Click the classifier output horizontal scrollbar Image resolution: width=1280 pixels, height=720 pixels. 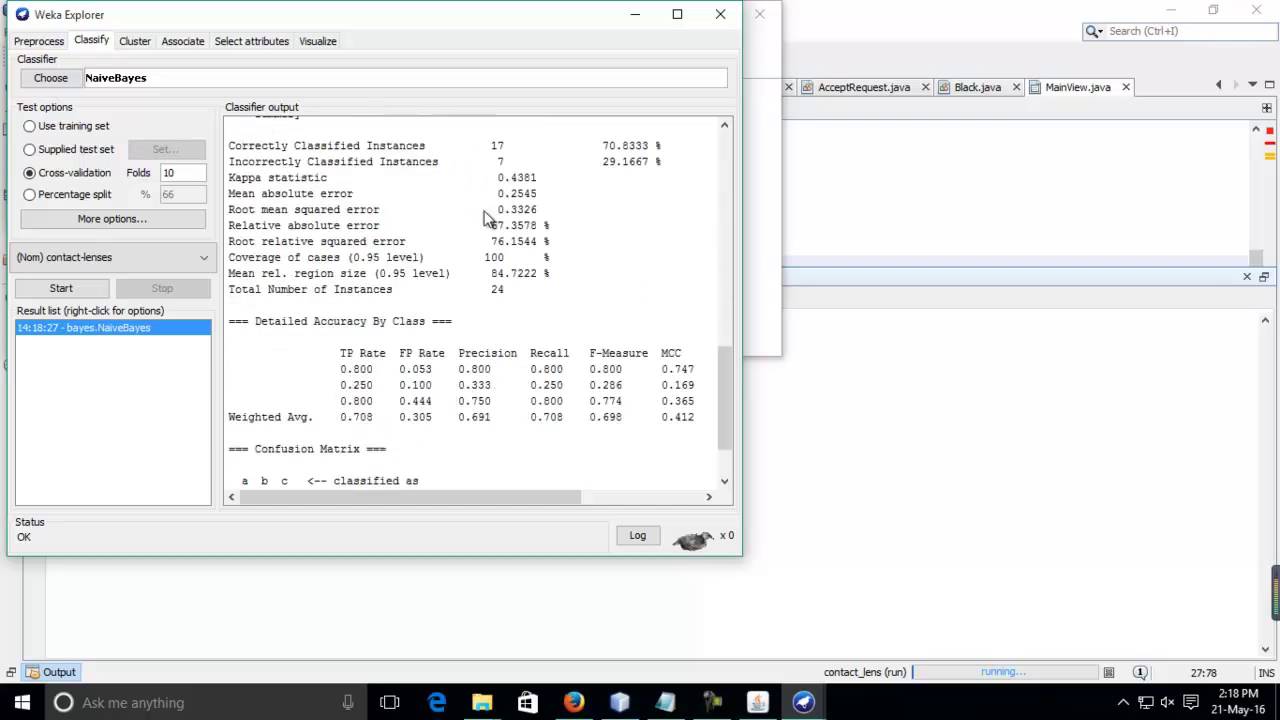pos(411,497)
